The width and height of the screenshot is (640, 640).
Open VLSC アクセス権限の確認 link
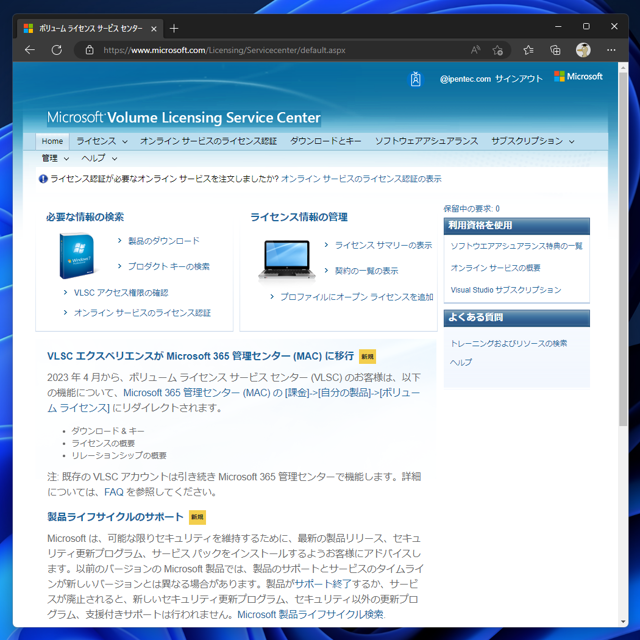[121, 293]
